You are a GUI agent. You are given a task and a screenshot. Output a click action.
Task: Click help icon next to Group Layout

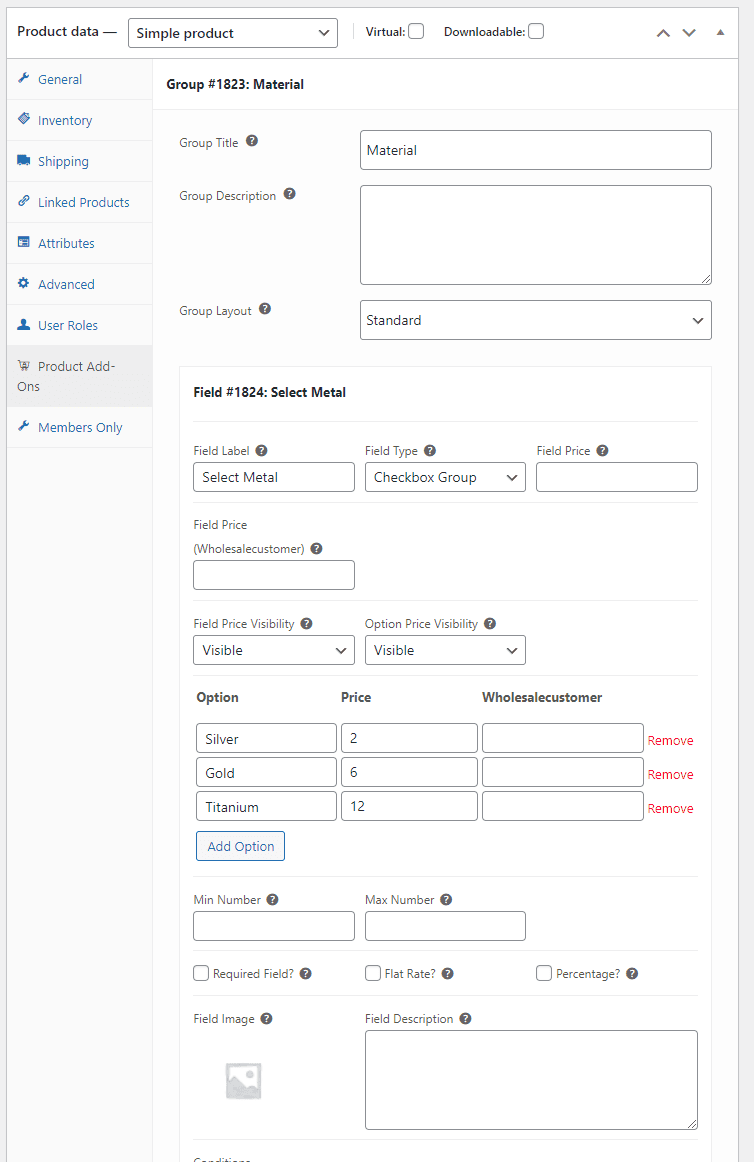(265, 309)
